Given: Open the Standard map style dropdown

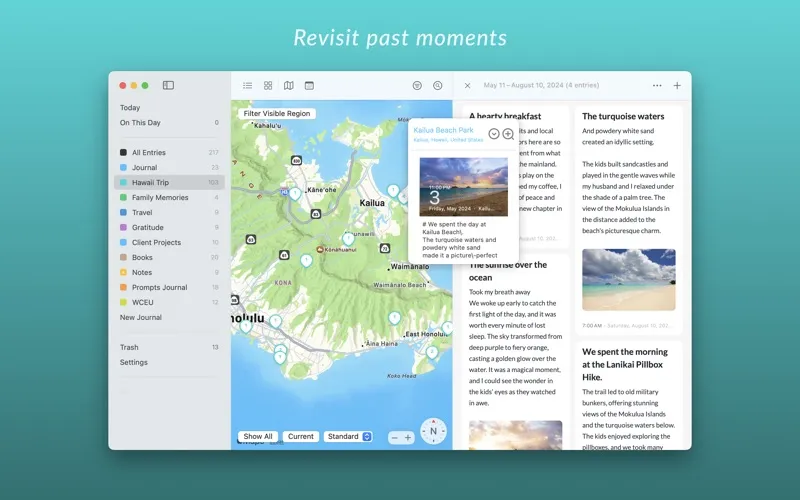Looking at the screenshot, I should (348, 437).
